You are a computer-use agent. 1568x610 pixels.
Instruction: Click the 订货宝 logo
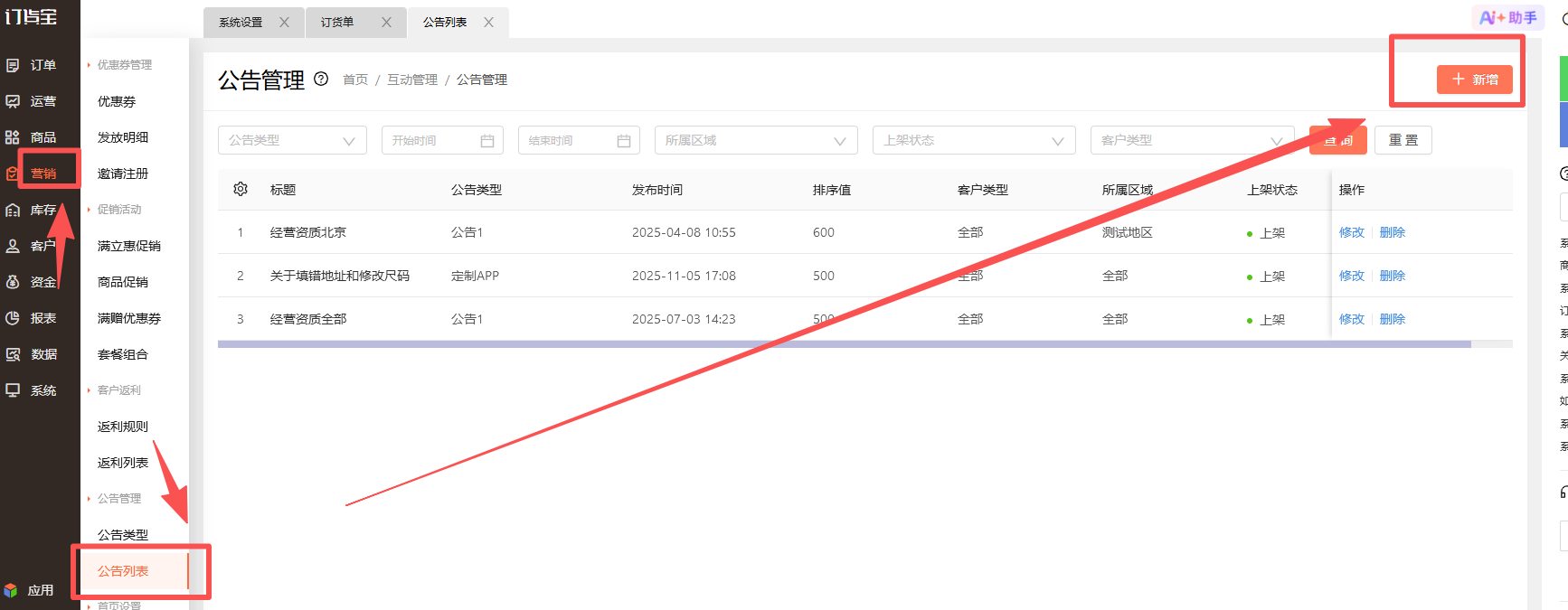pos(31,16)
